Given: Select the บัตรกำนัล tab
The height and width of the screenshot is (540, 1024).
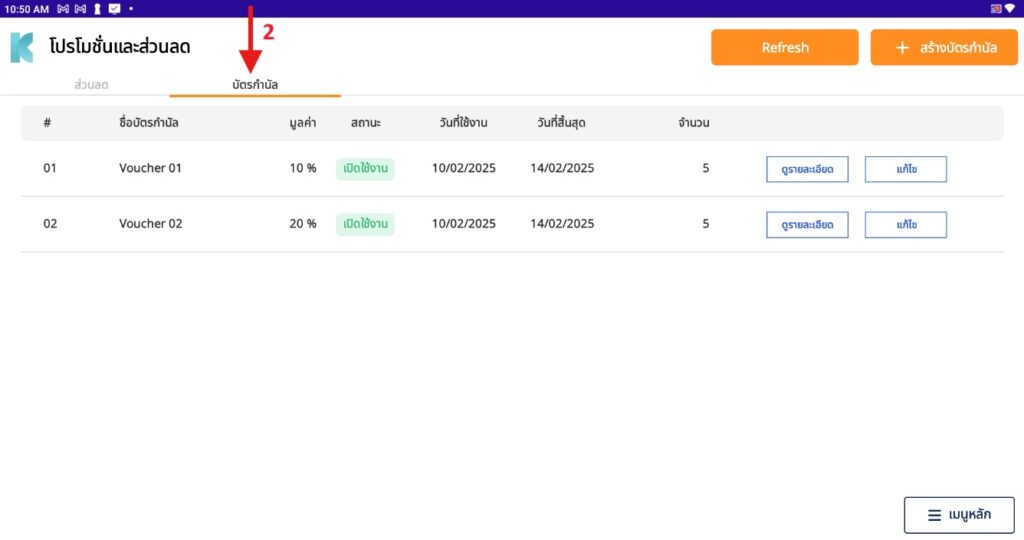Looking at the screenshot, I should pos(255,85).
